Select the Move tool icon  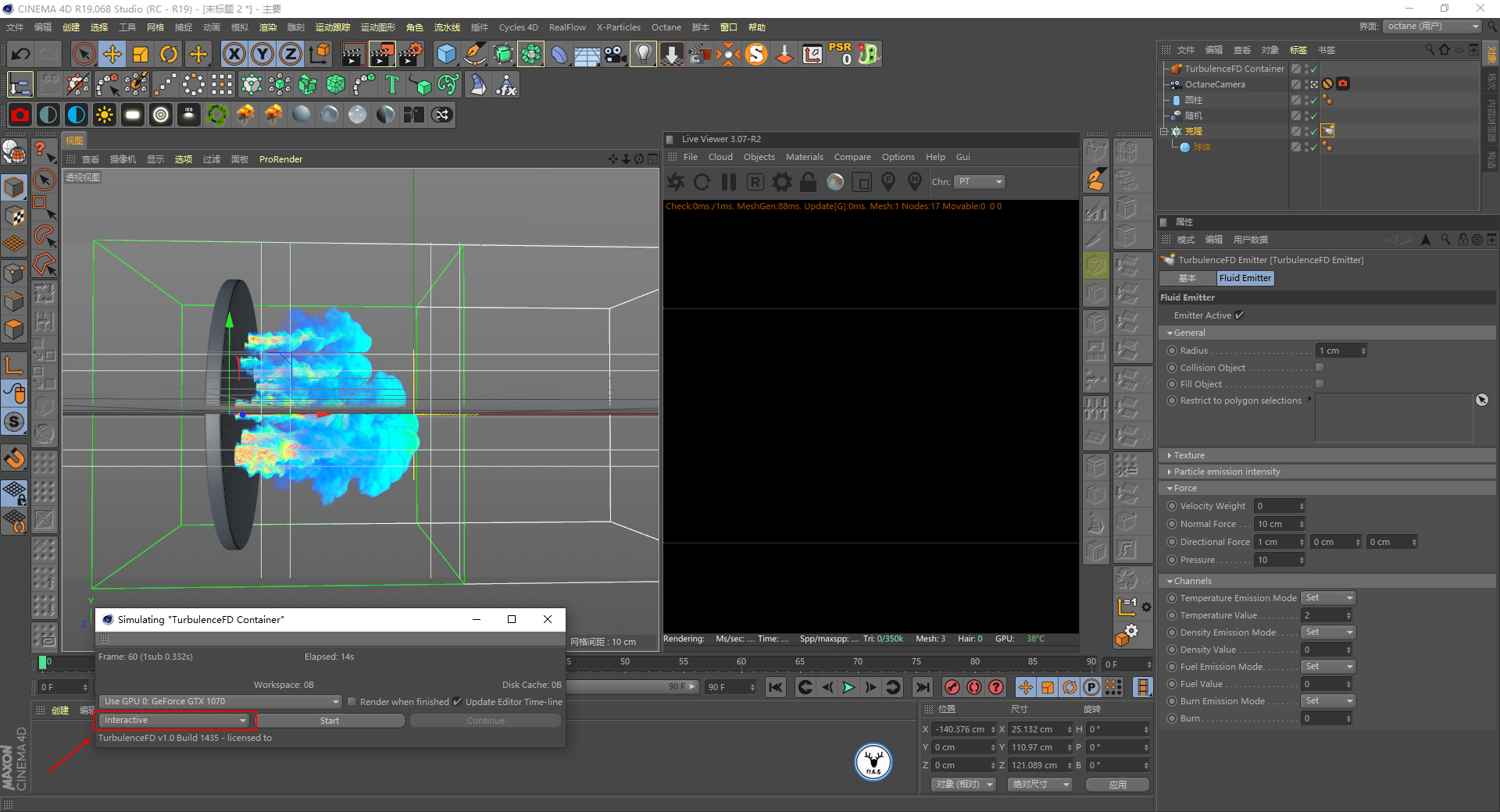[x=112, y=54]
